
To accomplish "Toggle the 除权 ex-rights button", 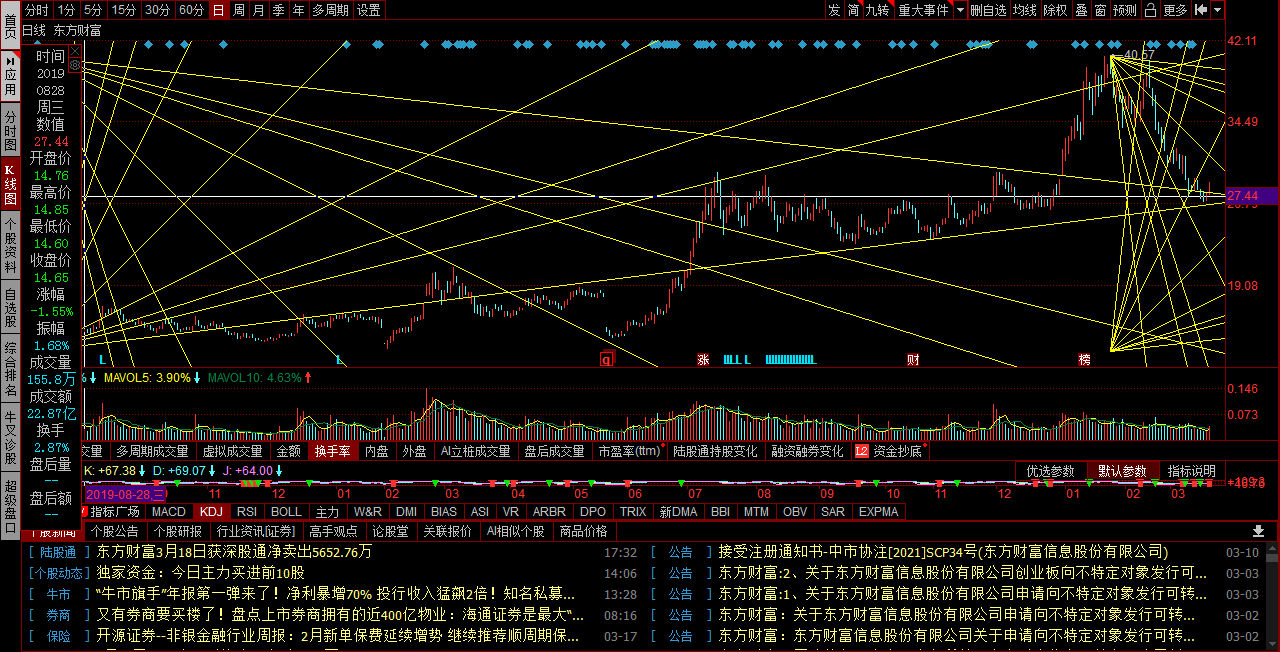I will [x=1055, y=10].
